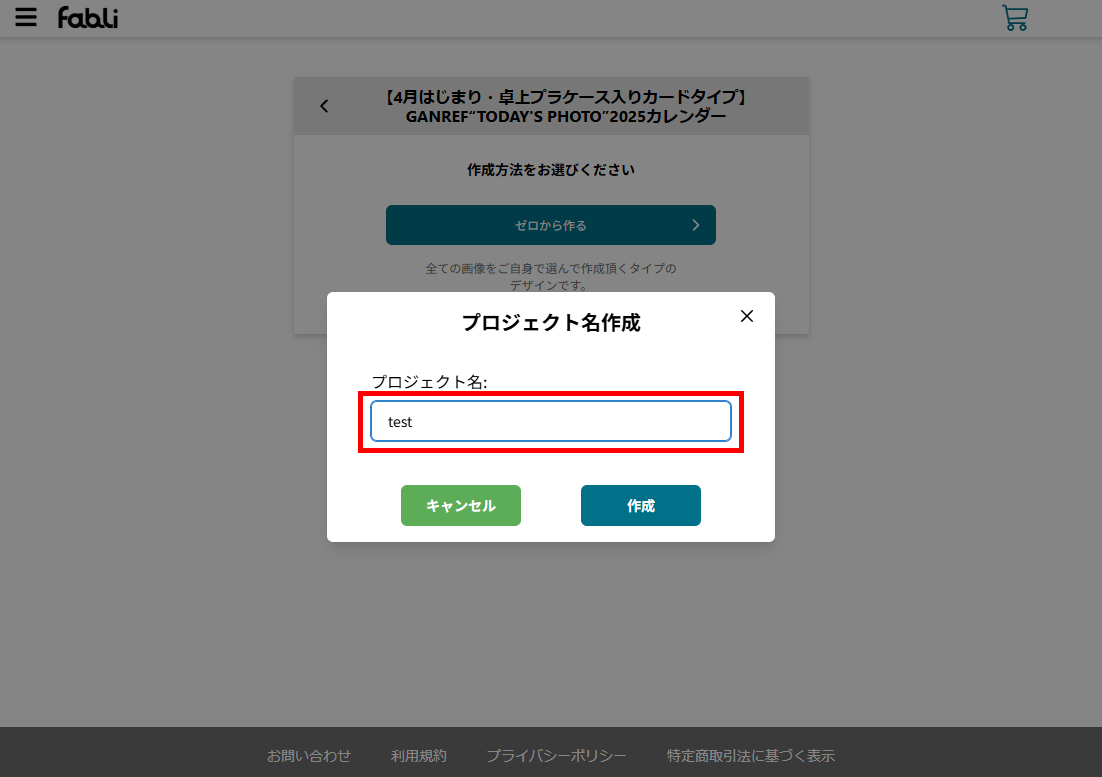Open the shopping cart

(x=1015, y=18)
